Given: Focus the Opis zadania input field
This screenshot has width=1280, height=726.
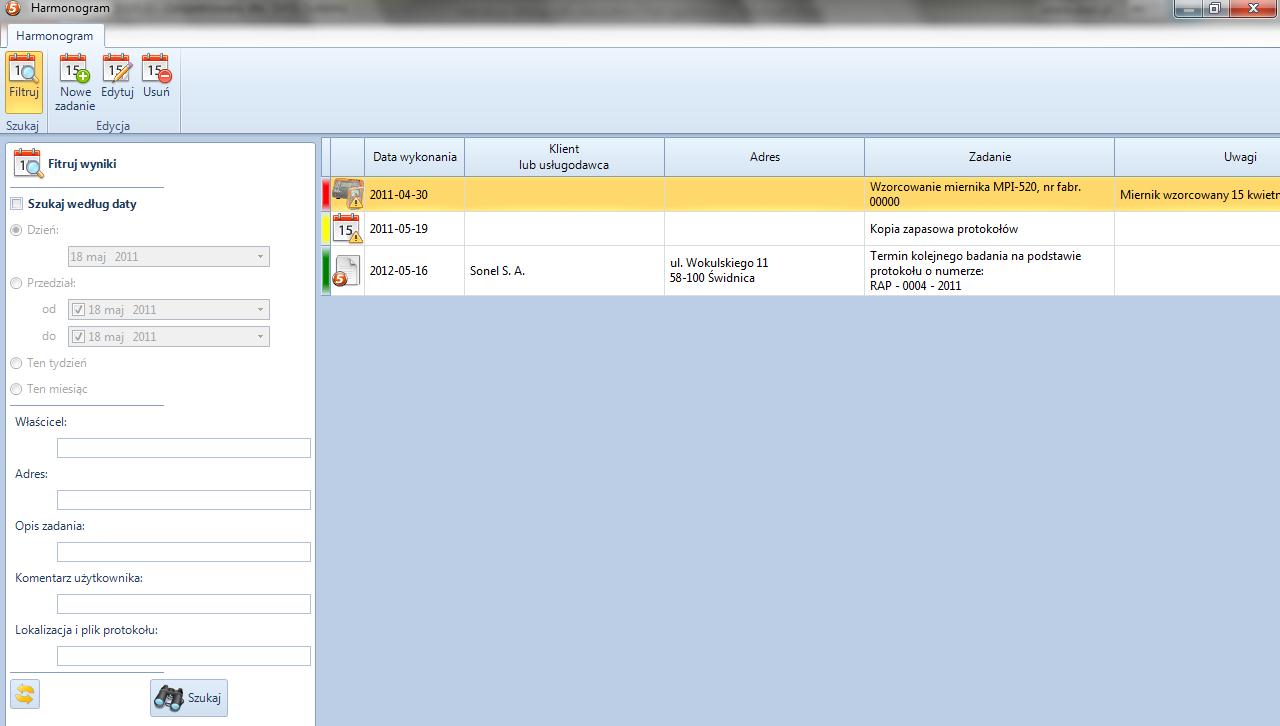Looking at the screenshot, I should (x=184, y=552).
